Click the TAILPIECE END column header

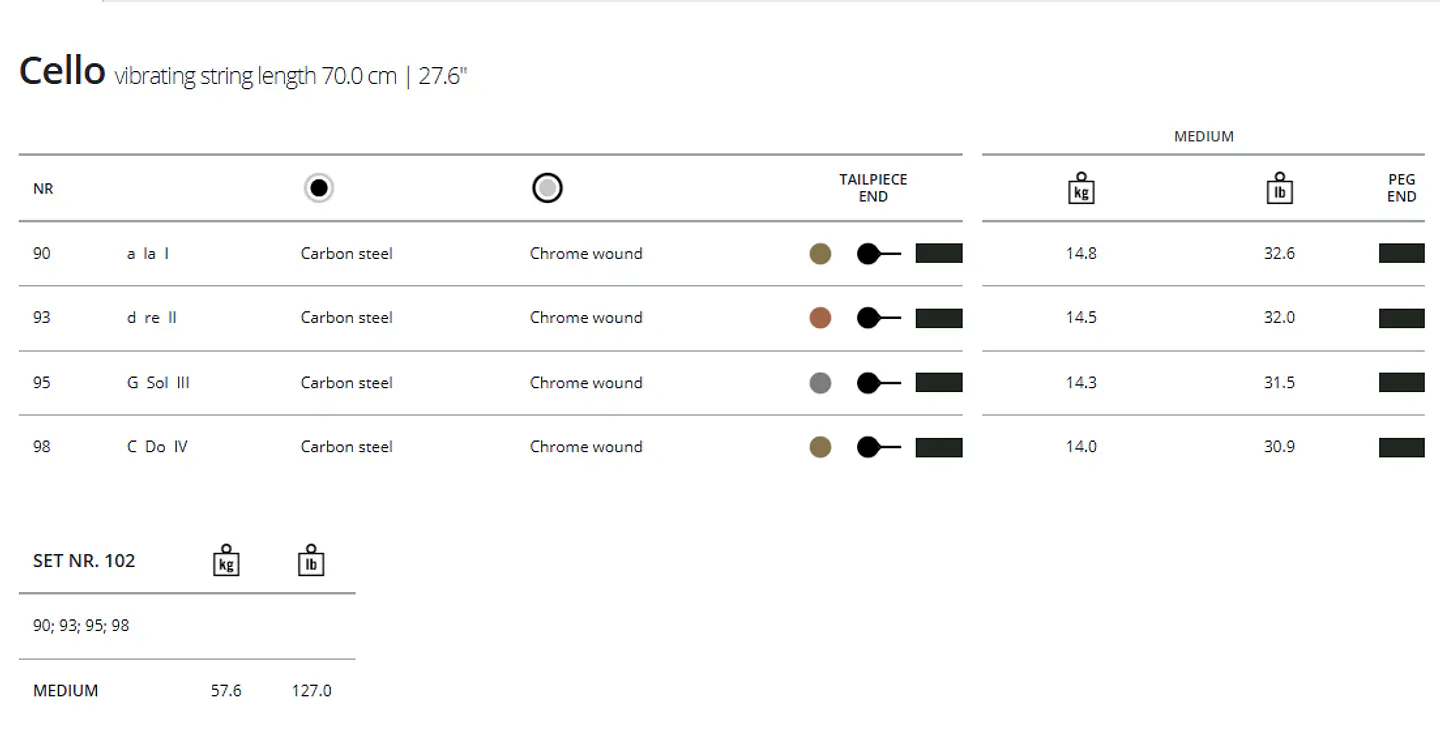click(873, 188)
